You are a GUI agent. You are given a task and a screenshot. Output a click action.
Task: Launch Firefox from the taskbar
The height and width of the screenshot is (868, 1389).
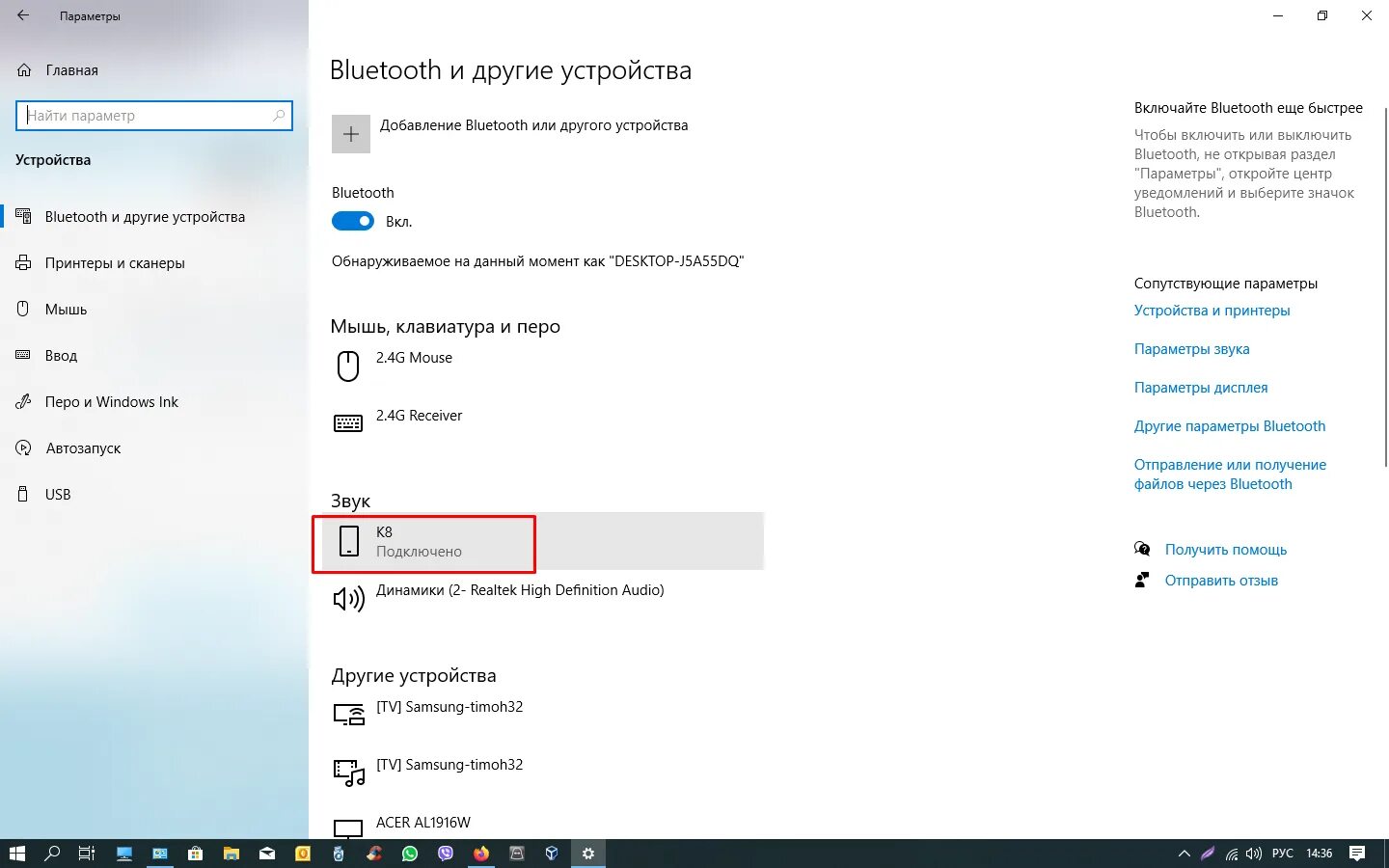point(480,854)
